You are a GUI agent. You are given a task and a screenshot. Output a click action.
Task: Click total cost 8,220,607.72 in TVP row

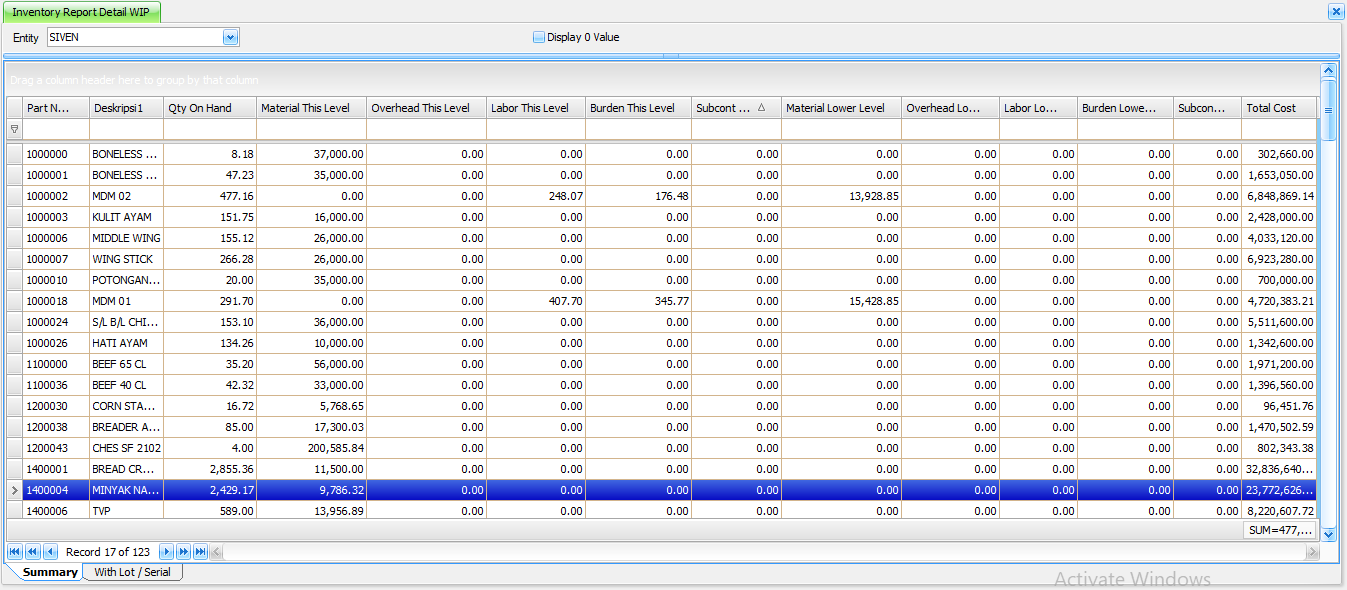pyautogui.click(x=1279, y=511)
